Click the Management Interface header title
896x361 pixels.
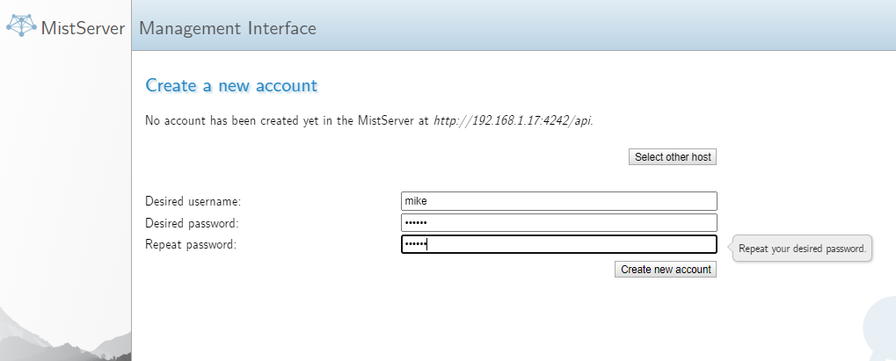227,28
